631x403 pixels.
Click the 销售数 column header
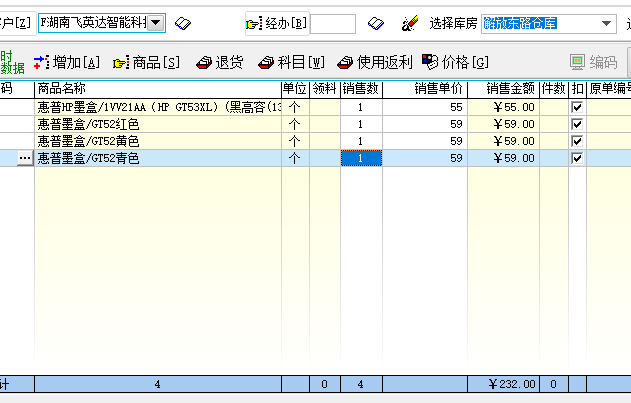361,89
